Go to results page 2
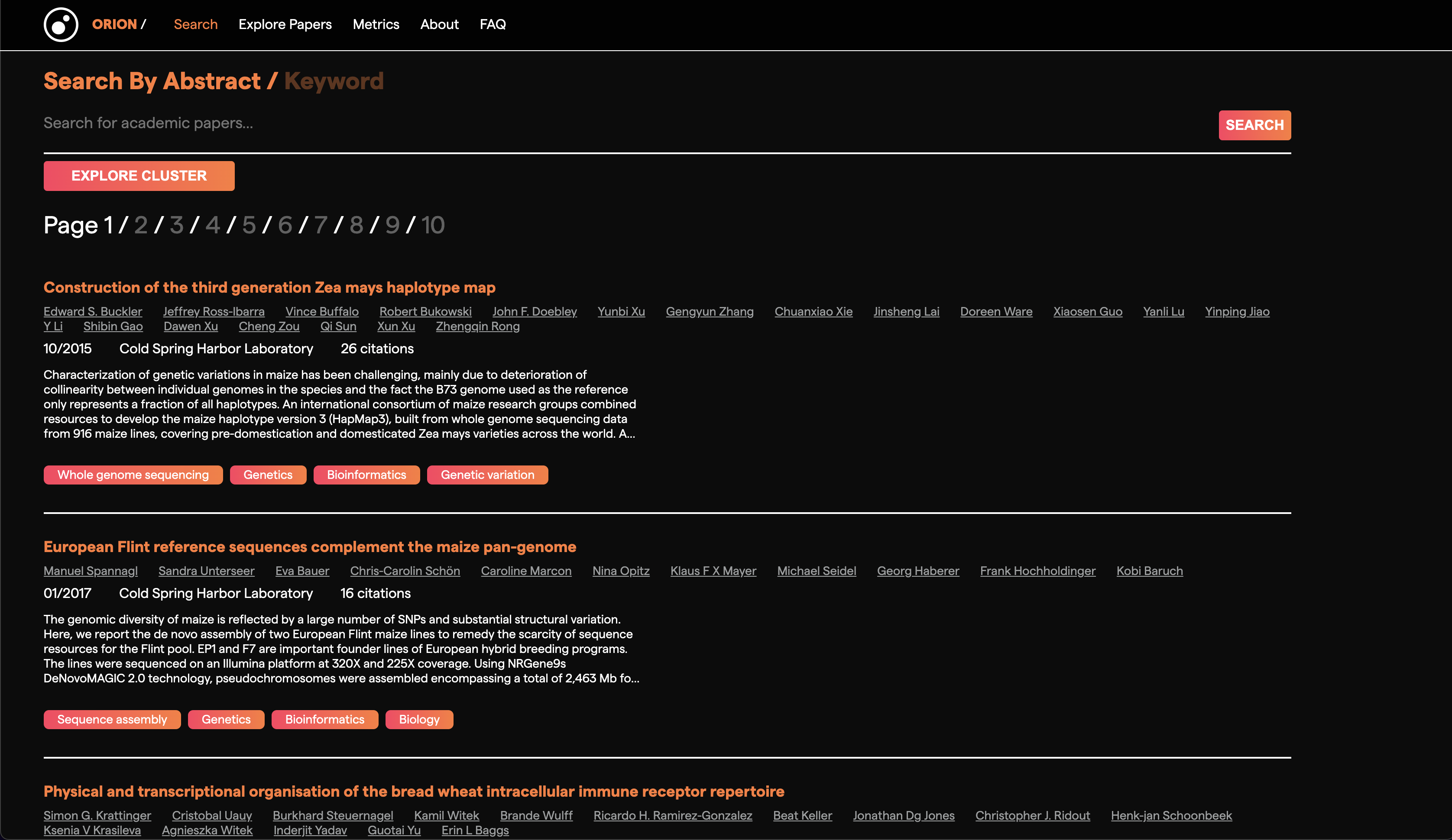 click(x=141, y=225)
